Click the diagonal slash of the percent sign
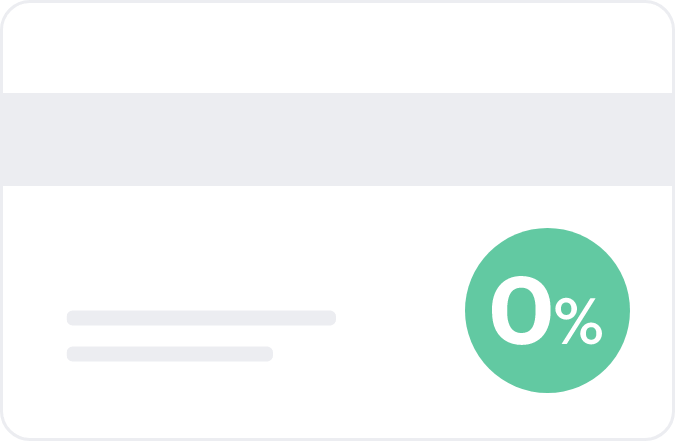The width and height of the screenshot is (675, 441). tap(579, 321)
